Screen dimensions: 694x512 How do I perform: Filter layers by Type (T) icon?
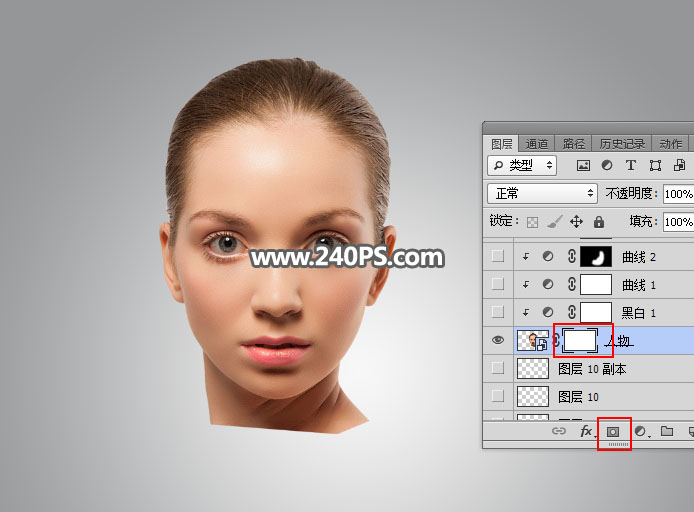[x=631, y=165]
